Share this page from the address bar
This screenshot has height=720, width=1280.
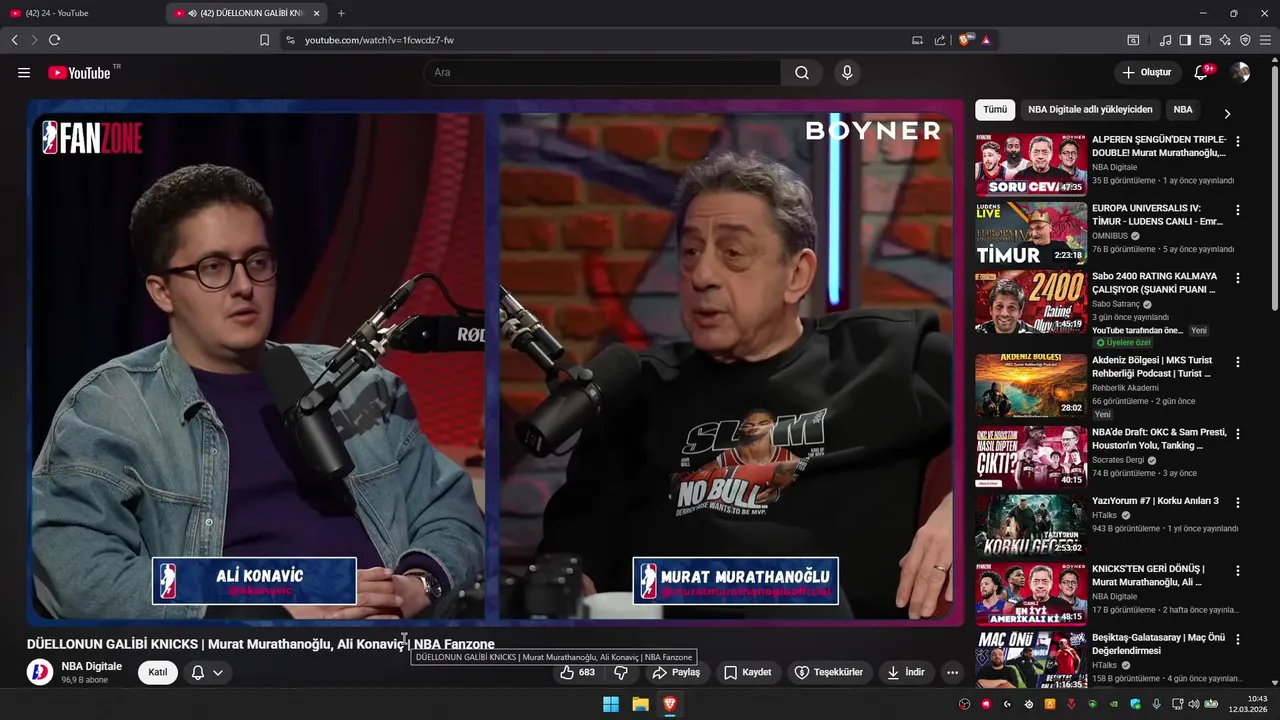coord(940,40)
